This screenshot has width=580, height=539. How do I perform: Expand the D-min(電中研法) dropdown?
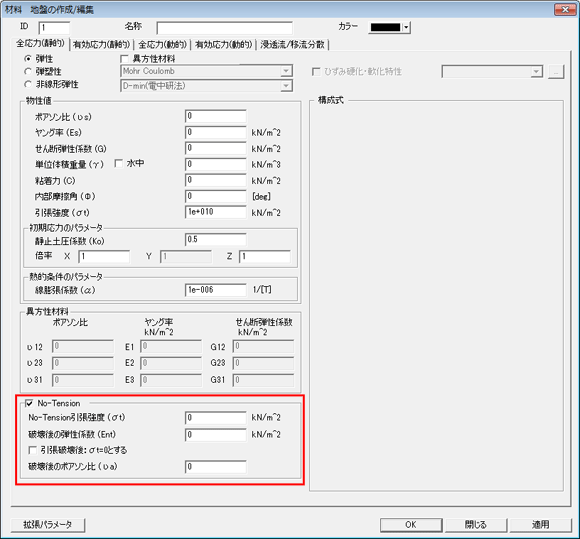[x=286, y=86]
